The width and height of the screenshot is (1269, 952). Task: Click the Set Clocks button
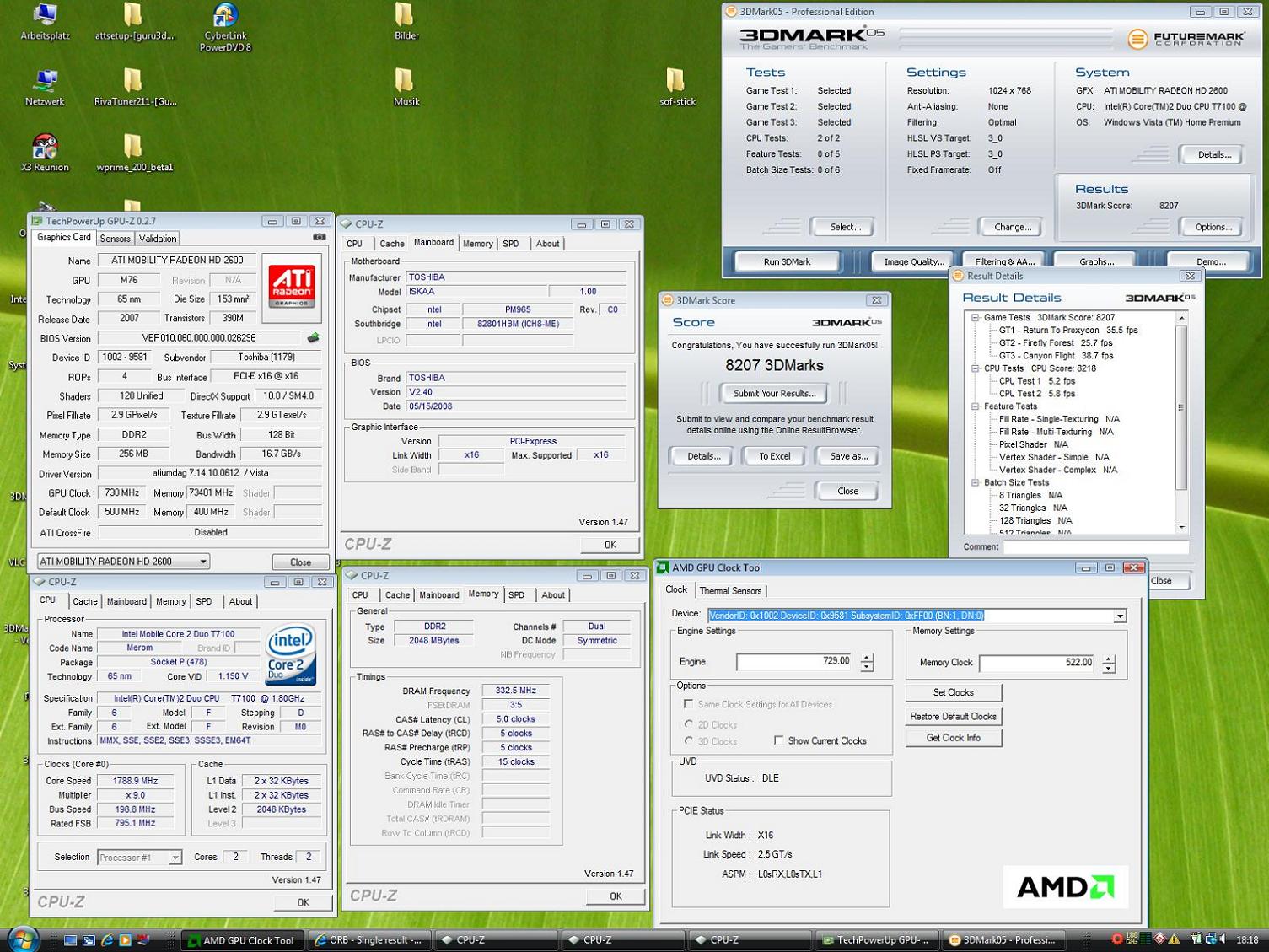point(954,692)
